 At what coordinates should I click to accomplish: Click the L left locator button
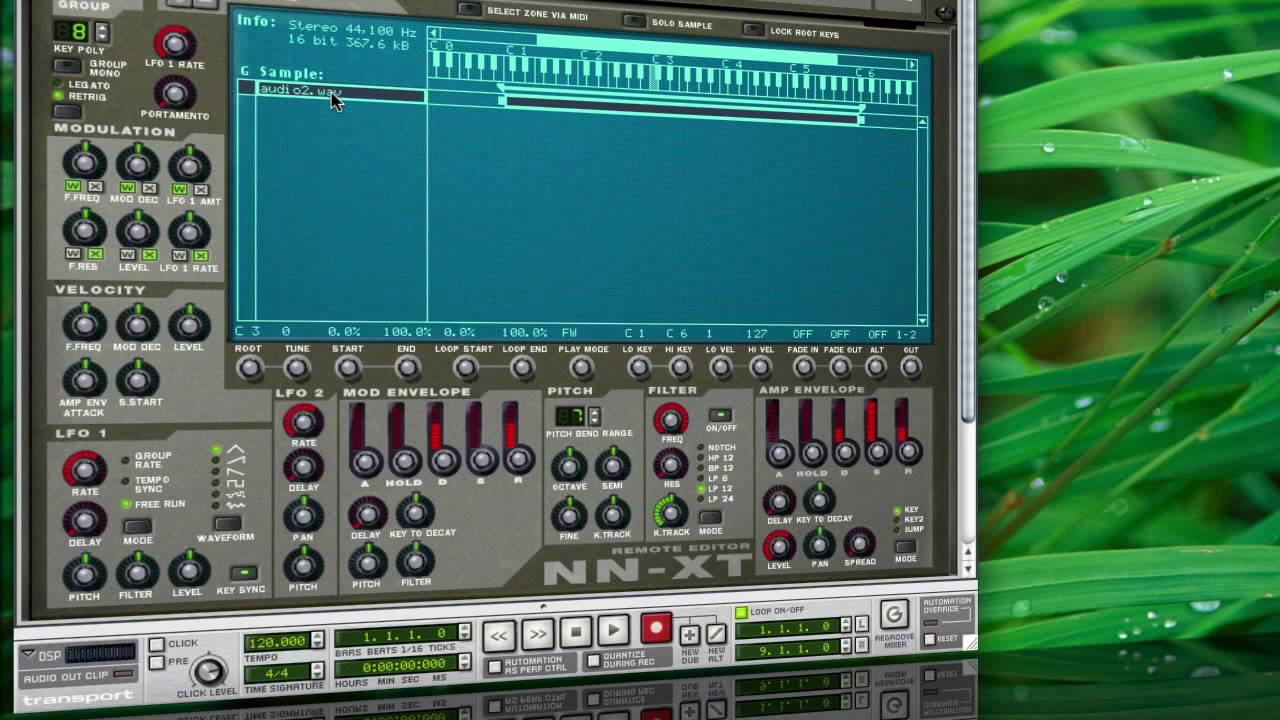pos(861,624)
